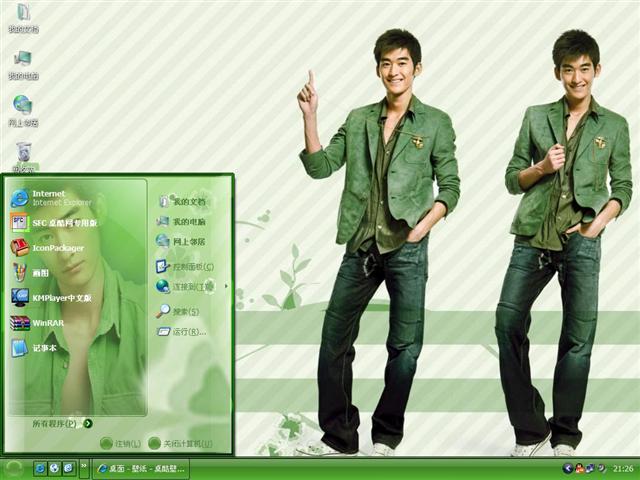Expand the 连接到(T) submenu arrow
Viewport: 640px width, 480px height.
pos(227,287)
